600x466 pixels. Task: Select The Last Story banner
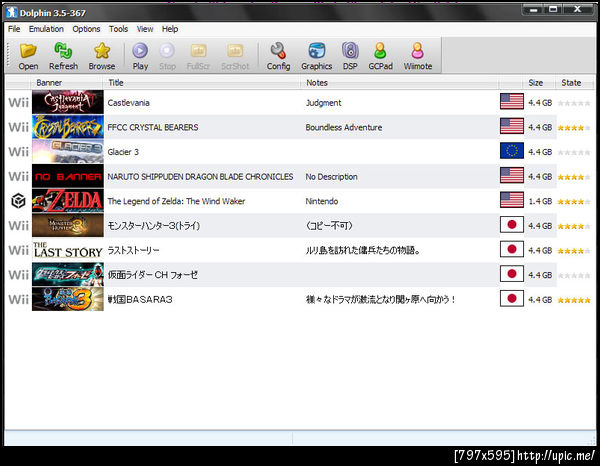coord(68,249)
